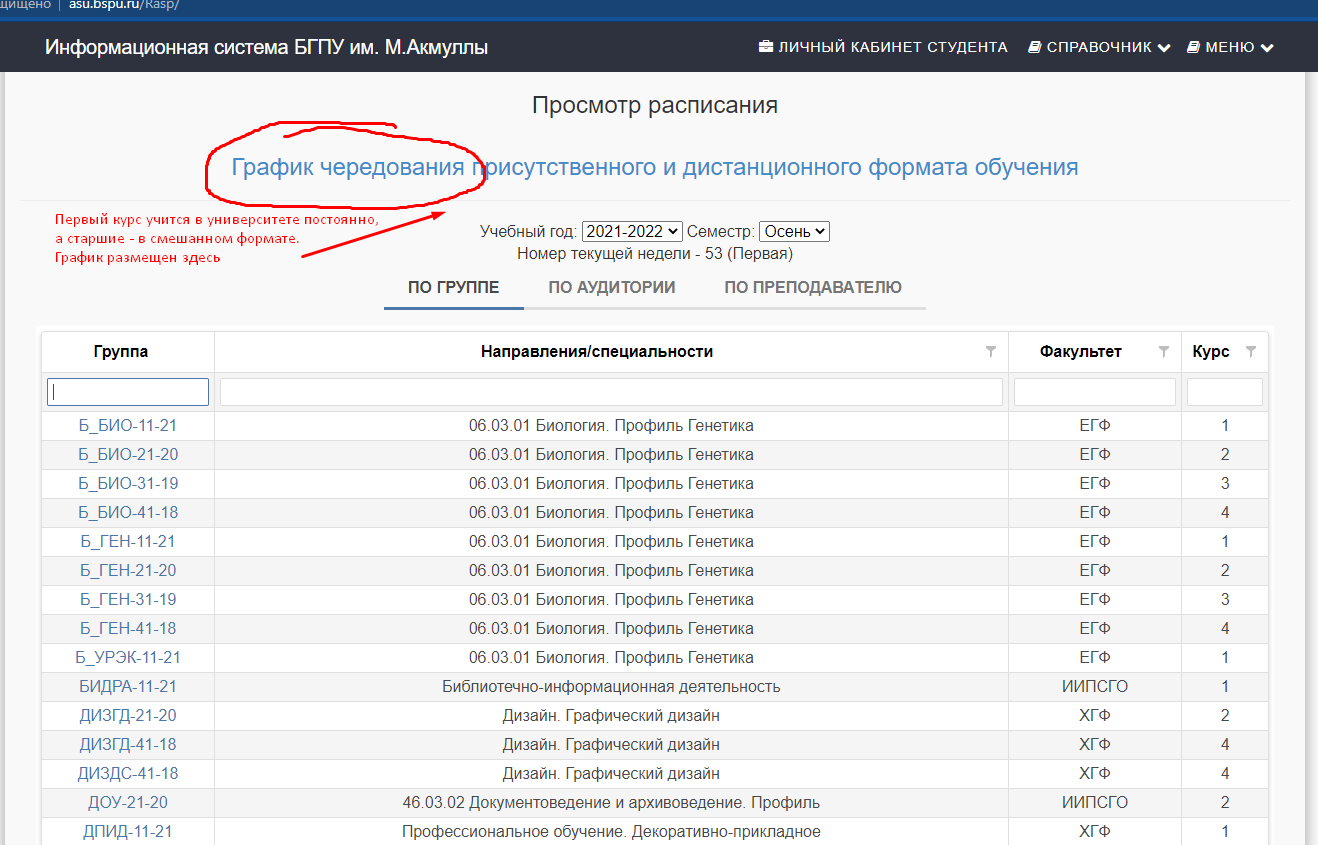Expand the Справочник dropdown menu

[x=1099, y=47]
